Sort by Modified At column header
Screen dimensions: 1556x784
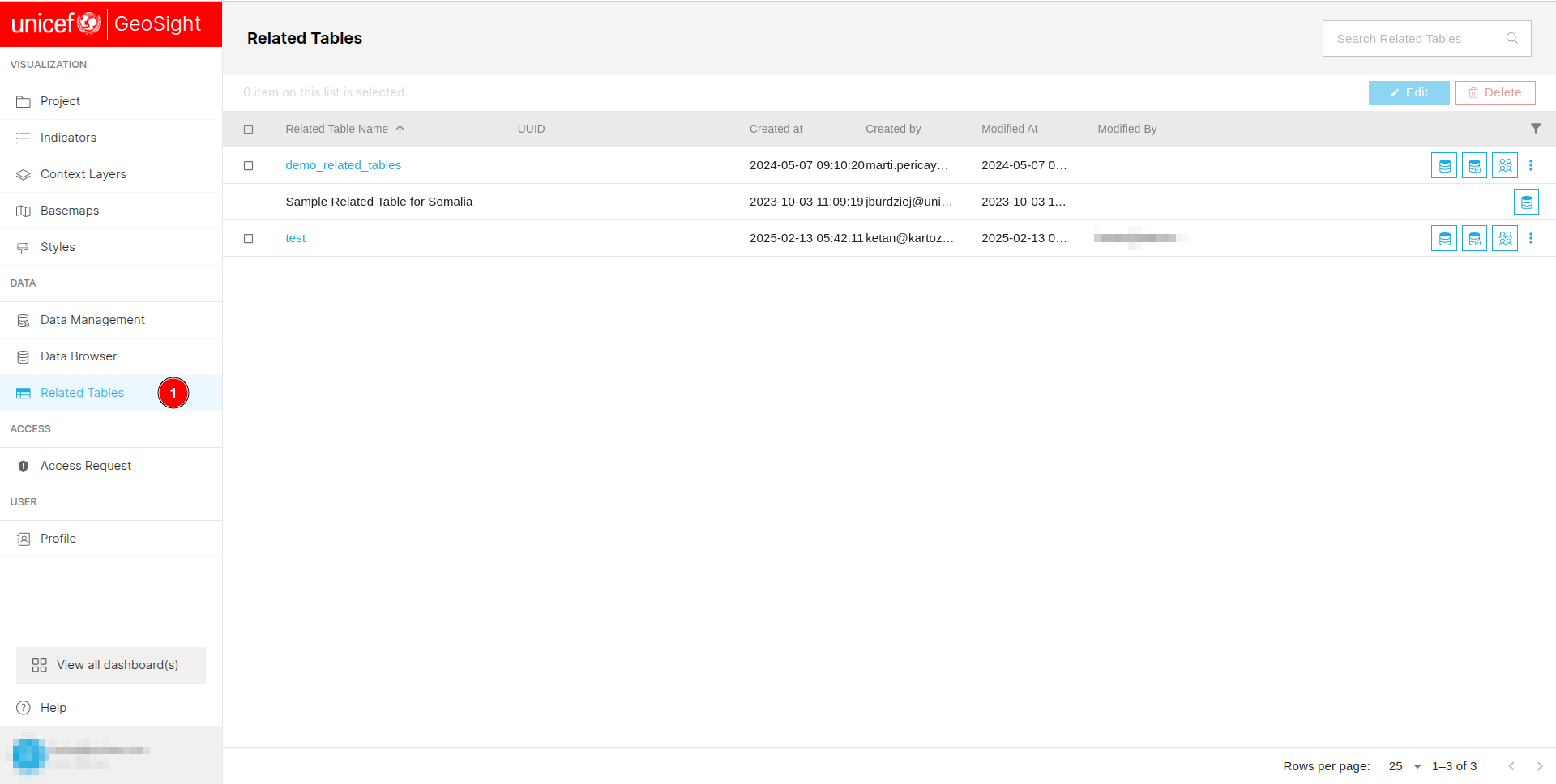pyautogui.click(x=1010, y=129)
